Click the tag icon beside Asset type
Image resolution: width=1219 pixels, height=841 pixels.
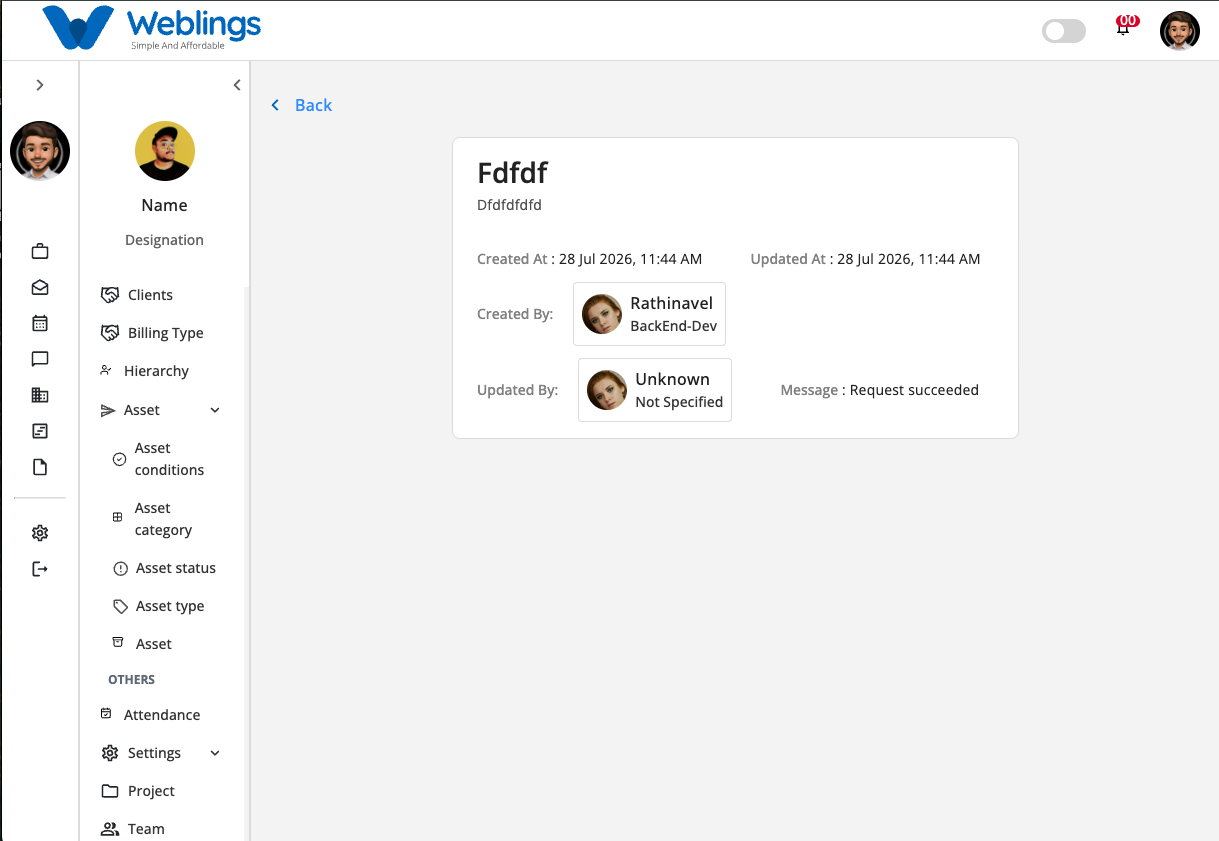pos(120,606)
